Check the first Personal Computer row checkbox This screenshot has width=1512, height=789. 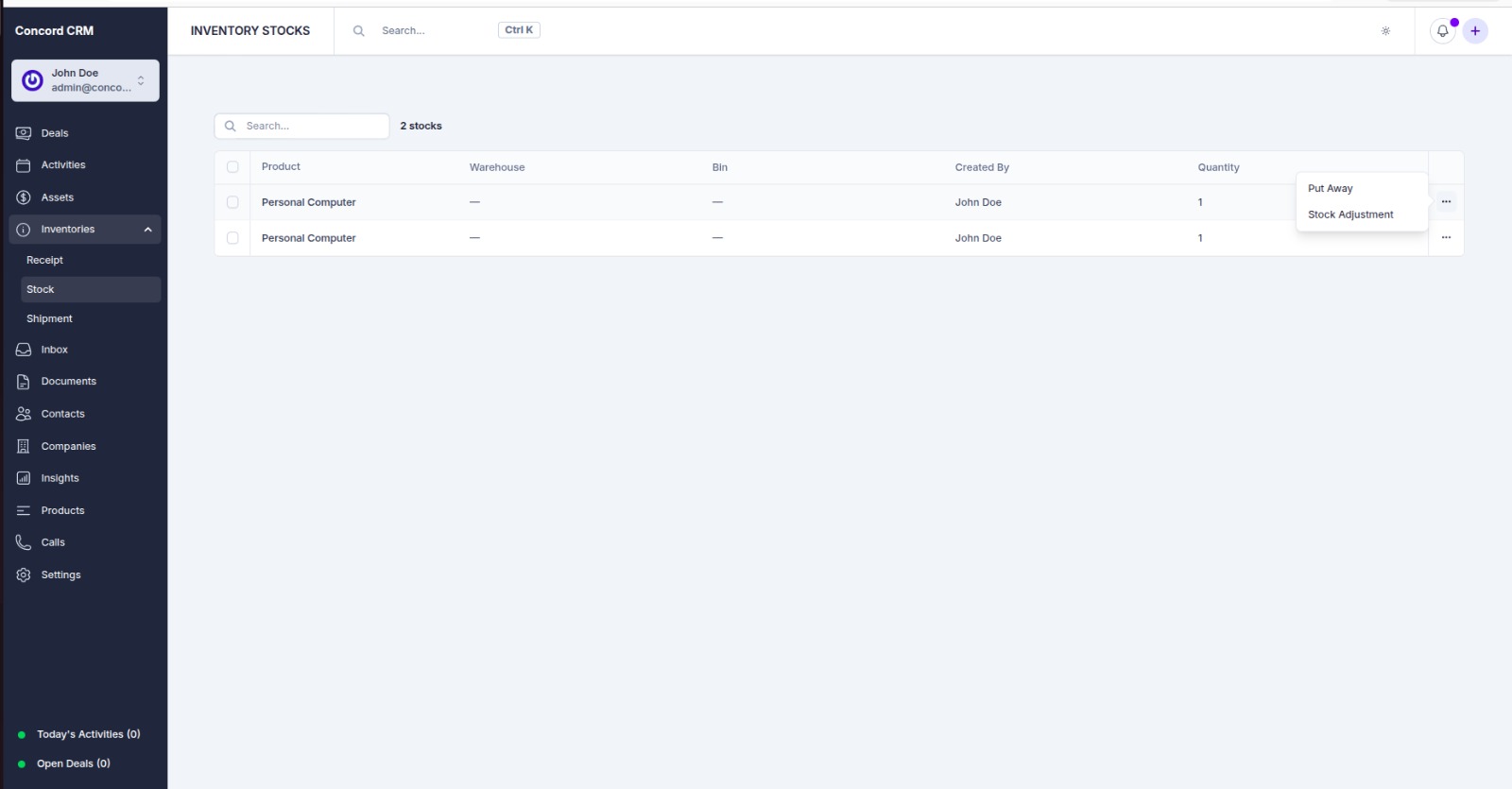pos(232,202)
